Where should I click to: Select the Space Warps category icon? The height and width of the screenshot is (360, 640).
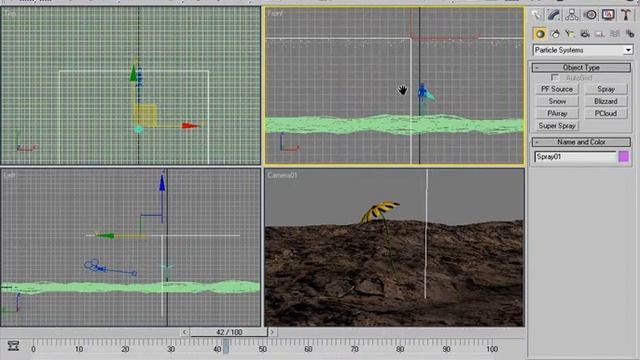click(615, 34)
